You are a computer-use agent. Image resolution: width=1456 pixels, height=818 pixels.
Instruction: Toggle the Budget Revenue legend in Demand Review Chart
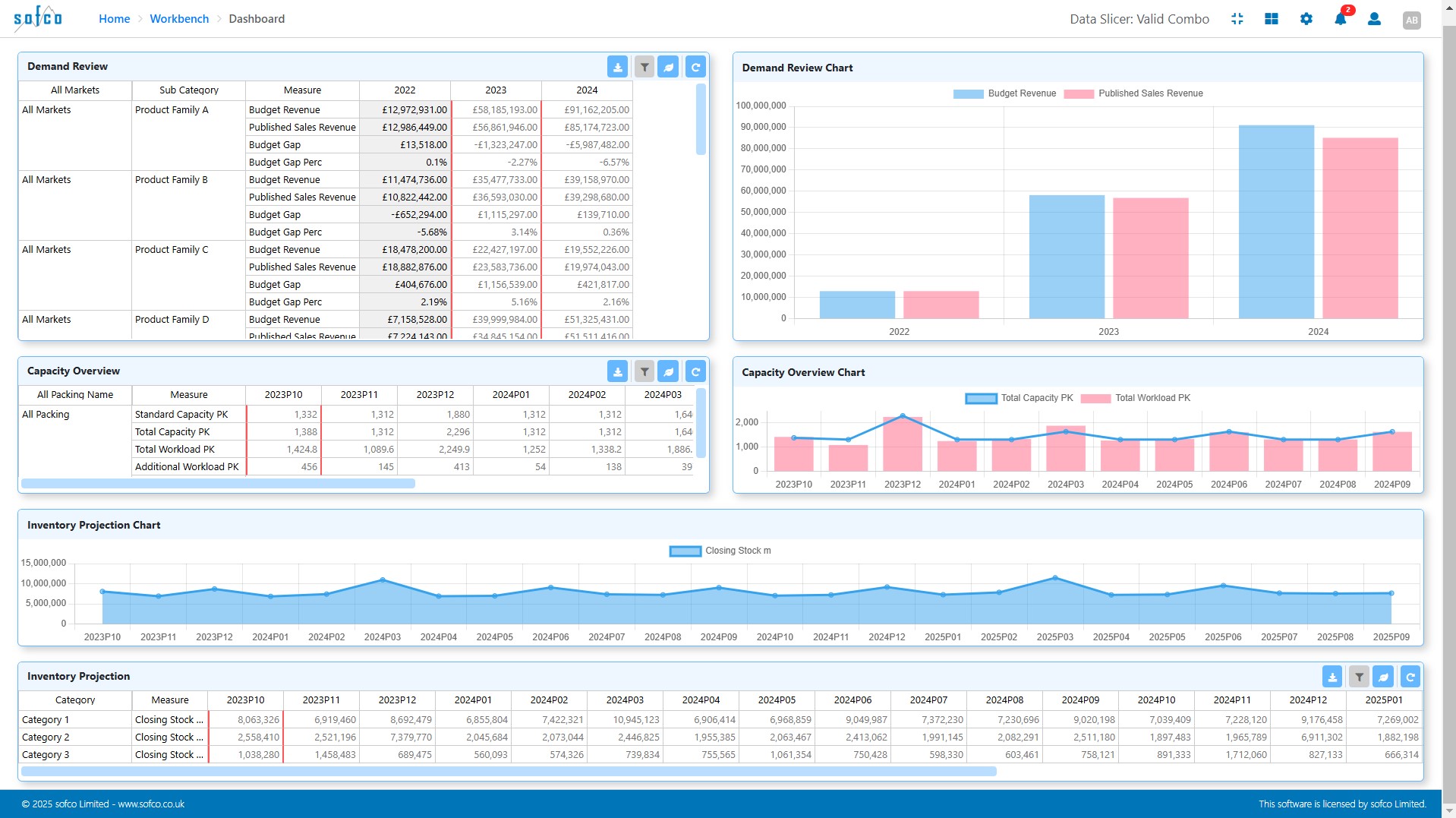coord(1006,93)
